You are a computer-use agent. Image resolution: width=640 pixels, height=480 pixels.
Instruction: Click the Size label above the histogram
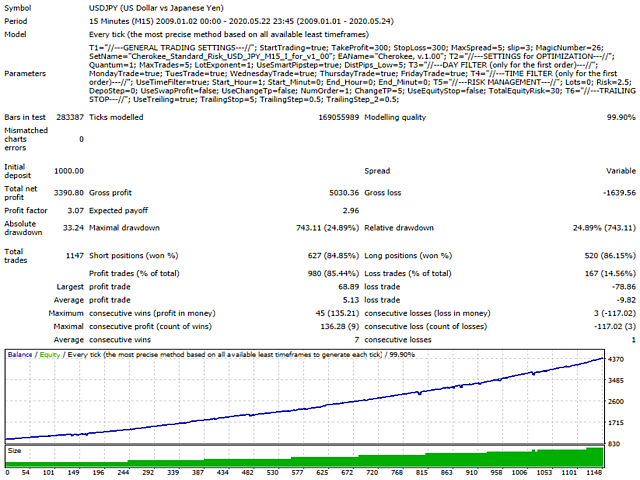(x=16, y=450)
